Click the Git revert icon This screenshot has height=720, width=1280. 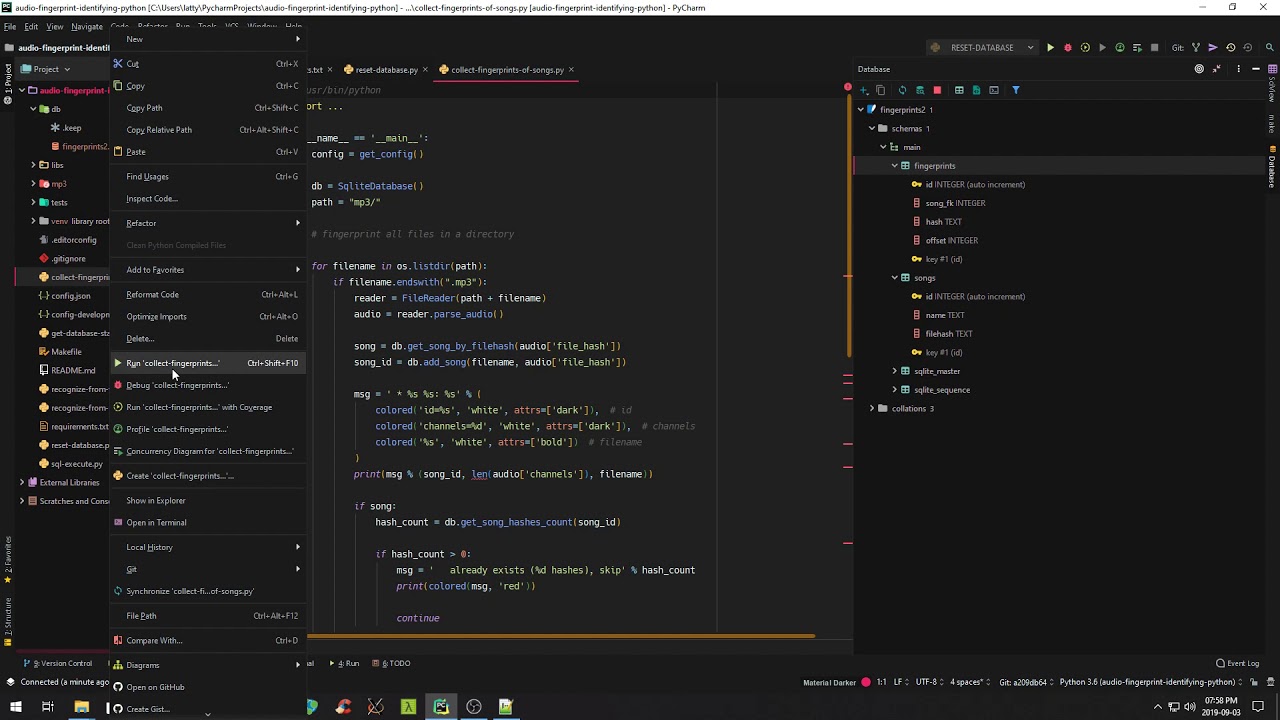[1247, 47]
